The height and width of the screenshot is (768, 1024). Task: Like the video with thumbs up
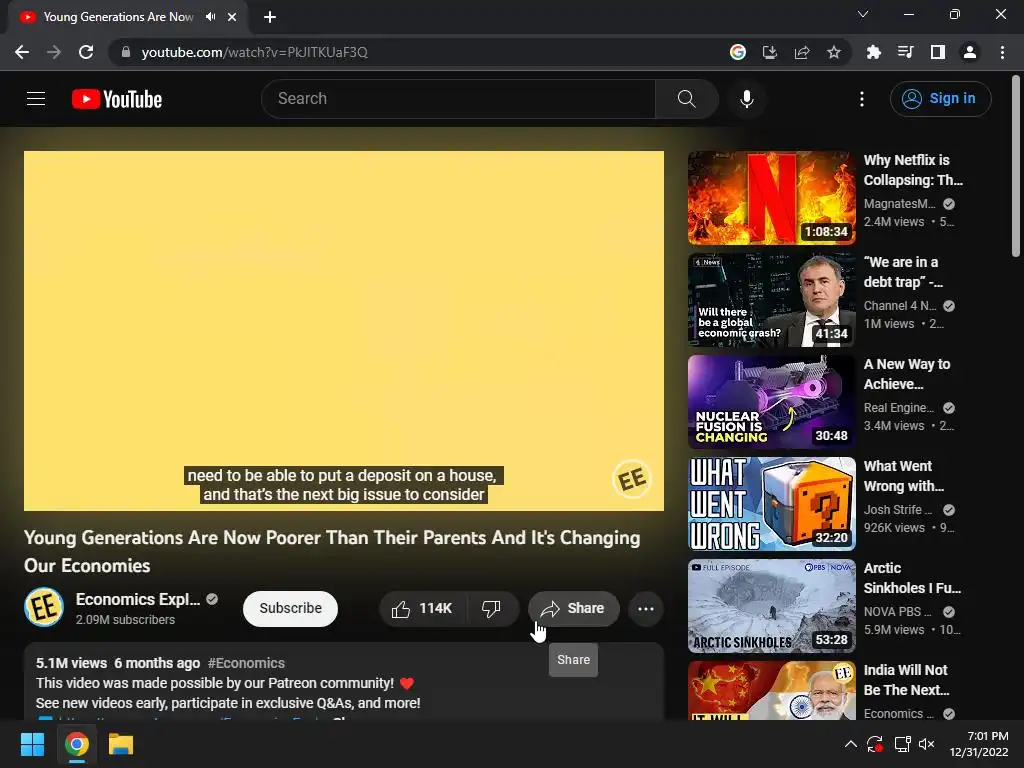pos(422,609)
